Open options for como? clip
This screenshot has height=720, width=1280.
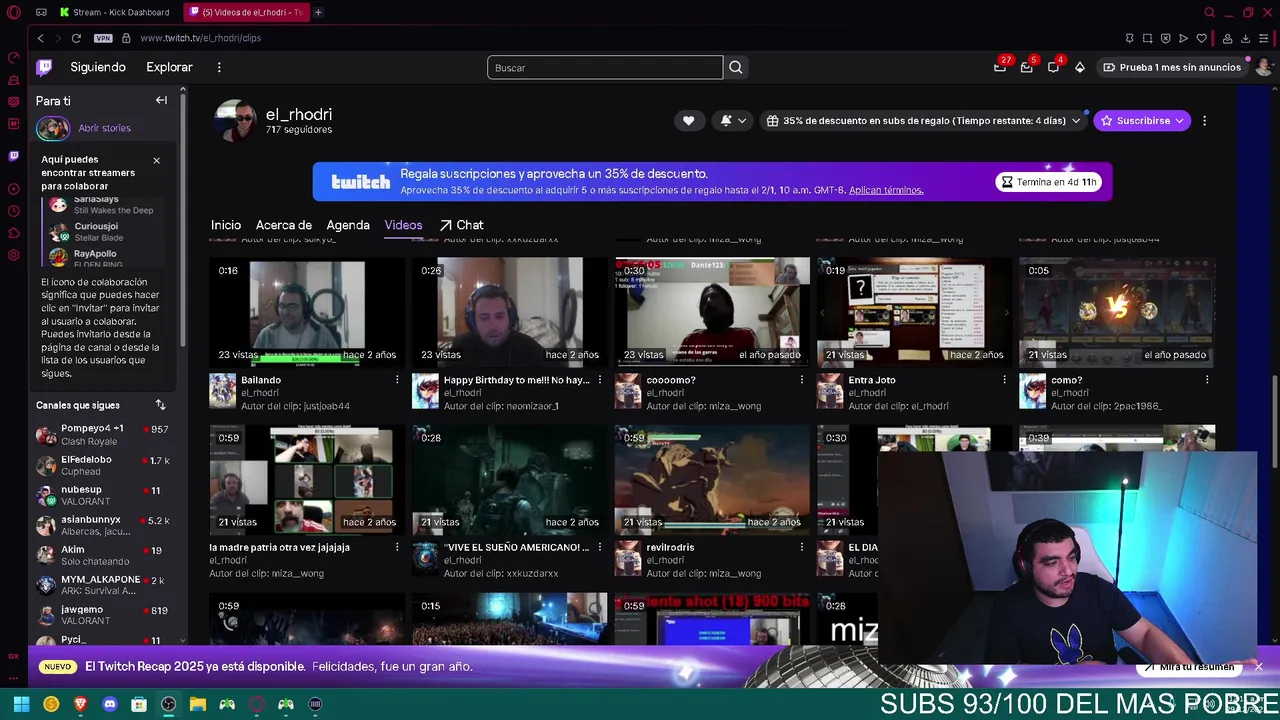pos(1207,380)
